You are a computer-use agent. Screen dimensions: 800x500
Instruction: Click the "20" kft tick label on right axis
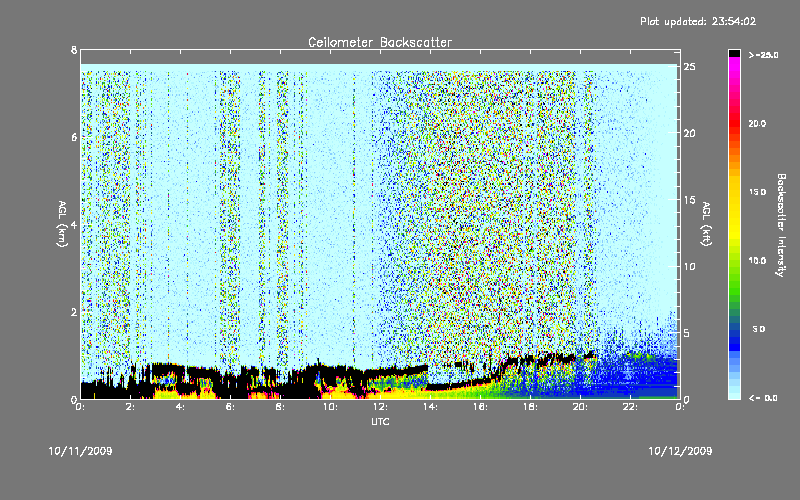[x=689, y=133]
